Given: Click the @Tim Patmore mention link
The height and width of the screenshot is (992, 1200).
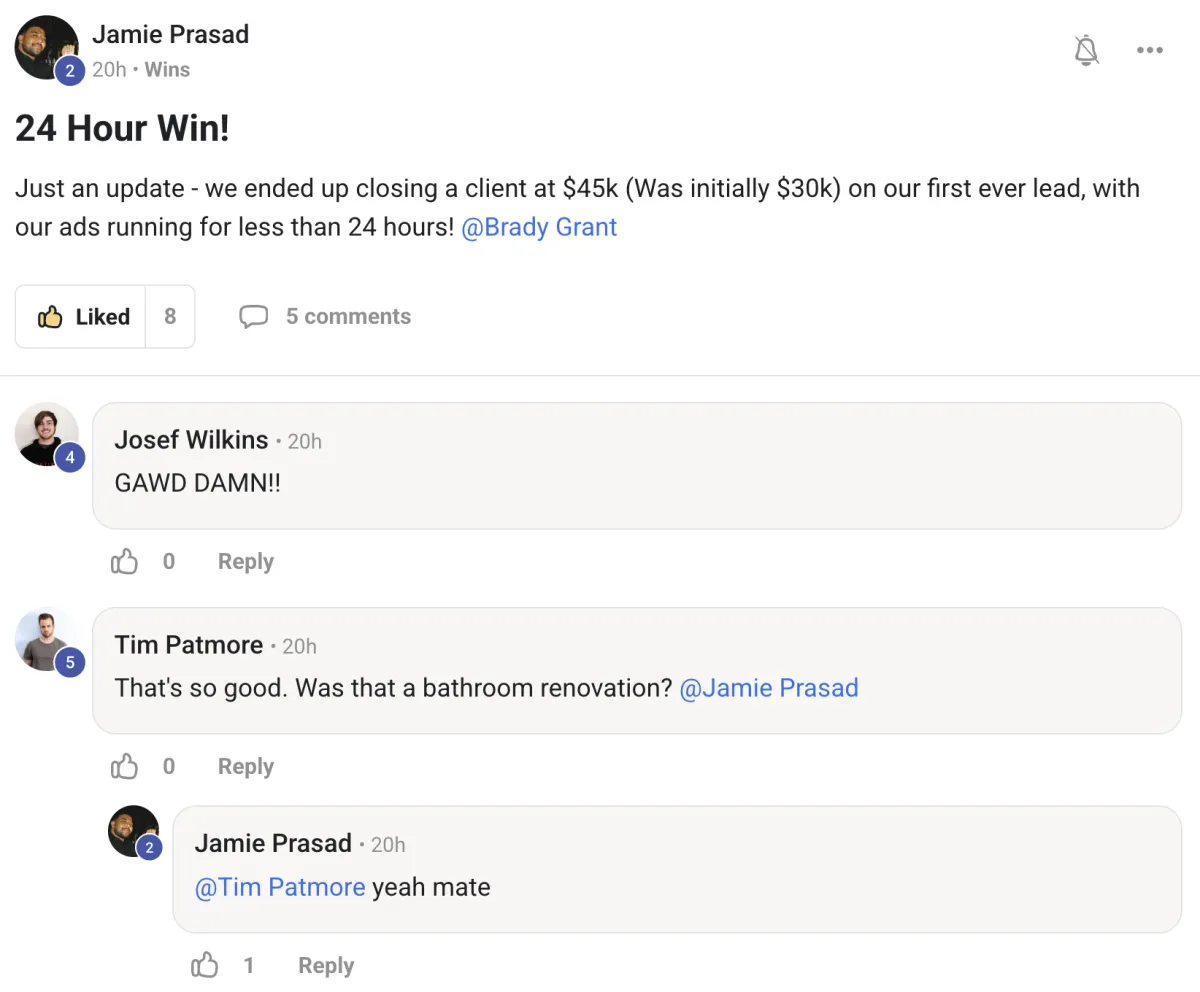Looking at the screenshot, I should click(x=280, y=887).
